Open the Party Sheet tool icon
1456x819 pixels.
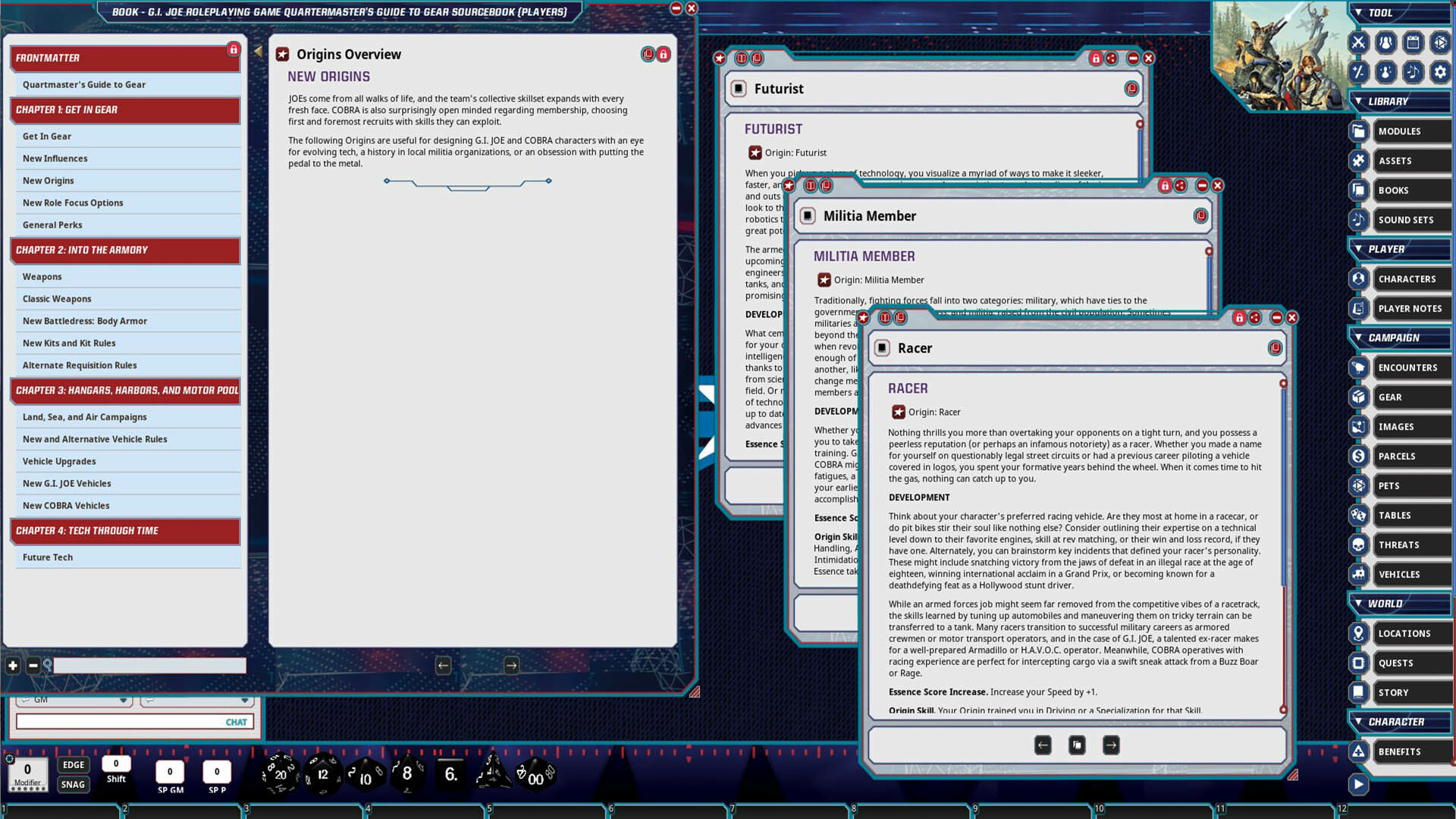[x=1385, y=43]
